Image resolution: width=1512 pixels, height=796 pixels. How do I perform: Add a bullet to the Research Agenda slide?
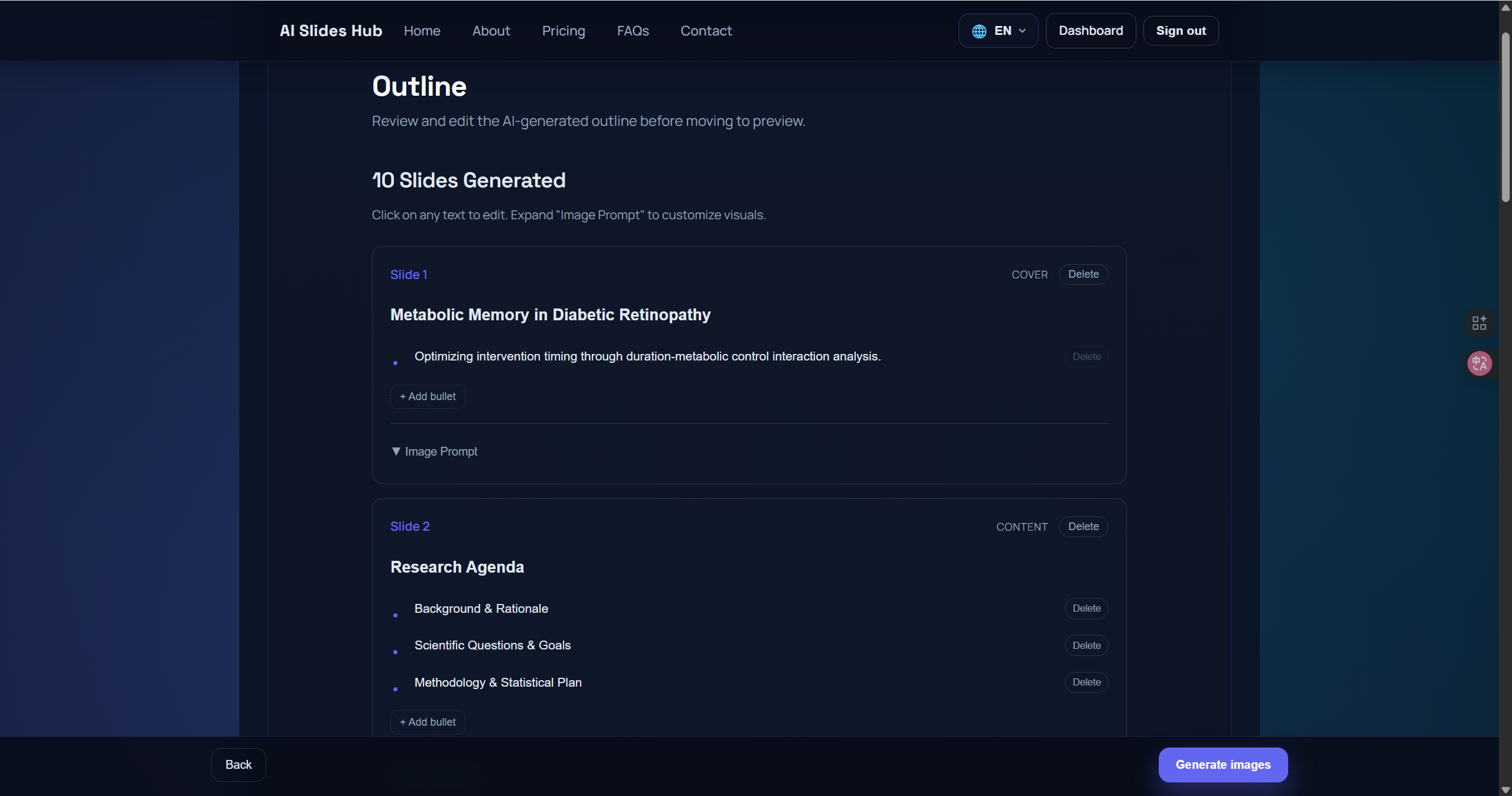pyautogui.click(x=427, y=722)
